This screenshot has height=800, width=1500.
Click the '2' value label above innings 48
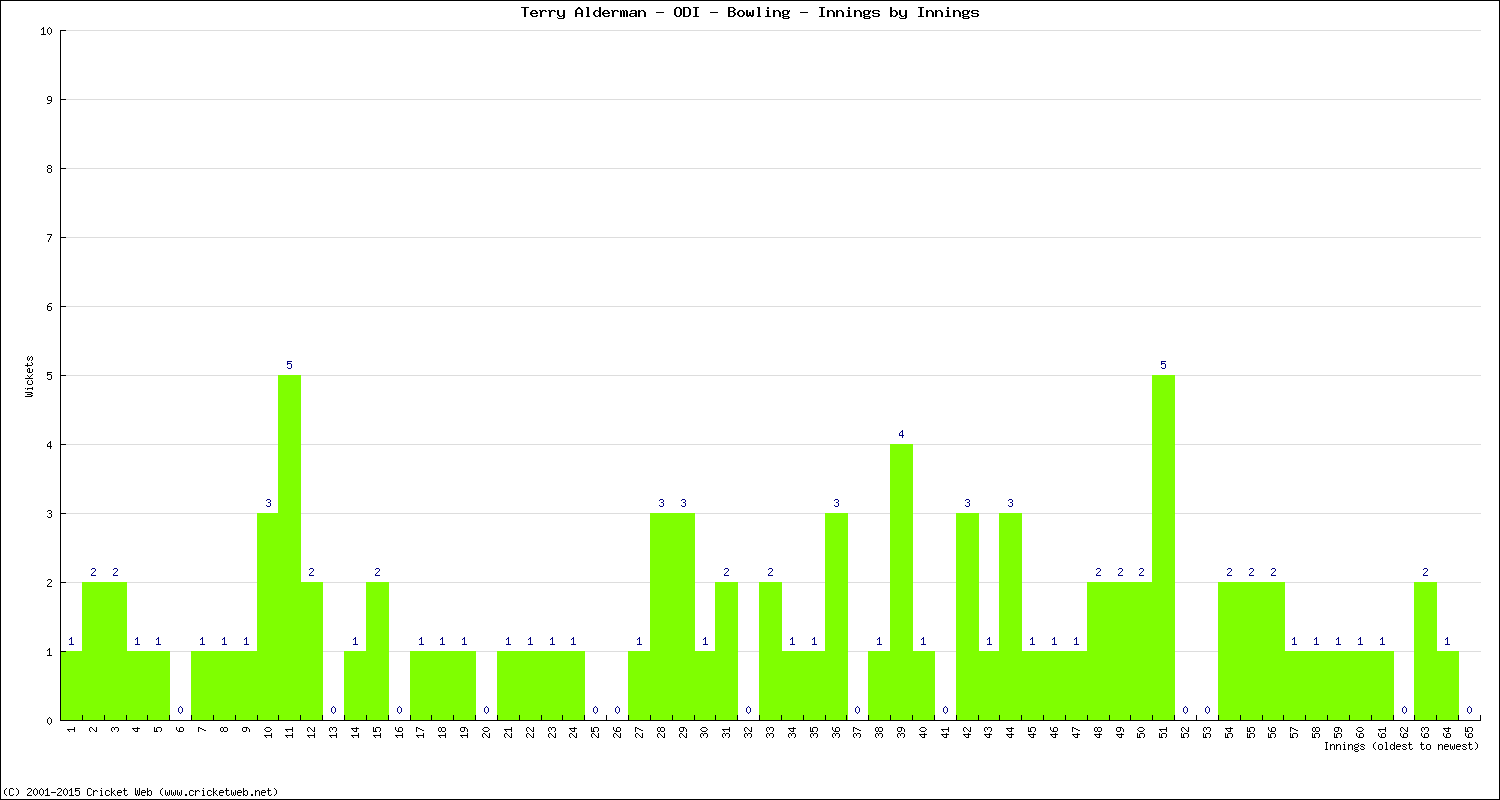[1098, 572]
